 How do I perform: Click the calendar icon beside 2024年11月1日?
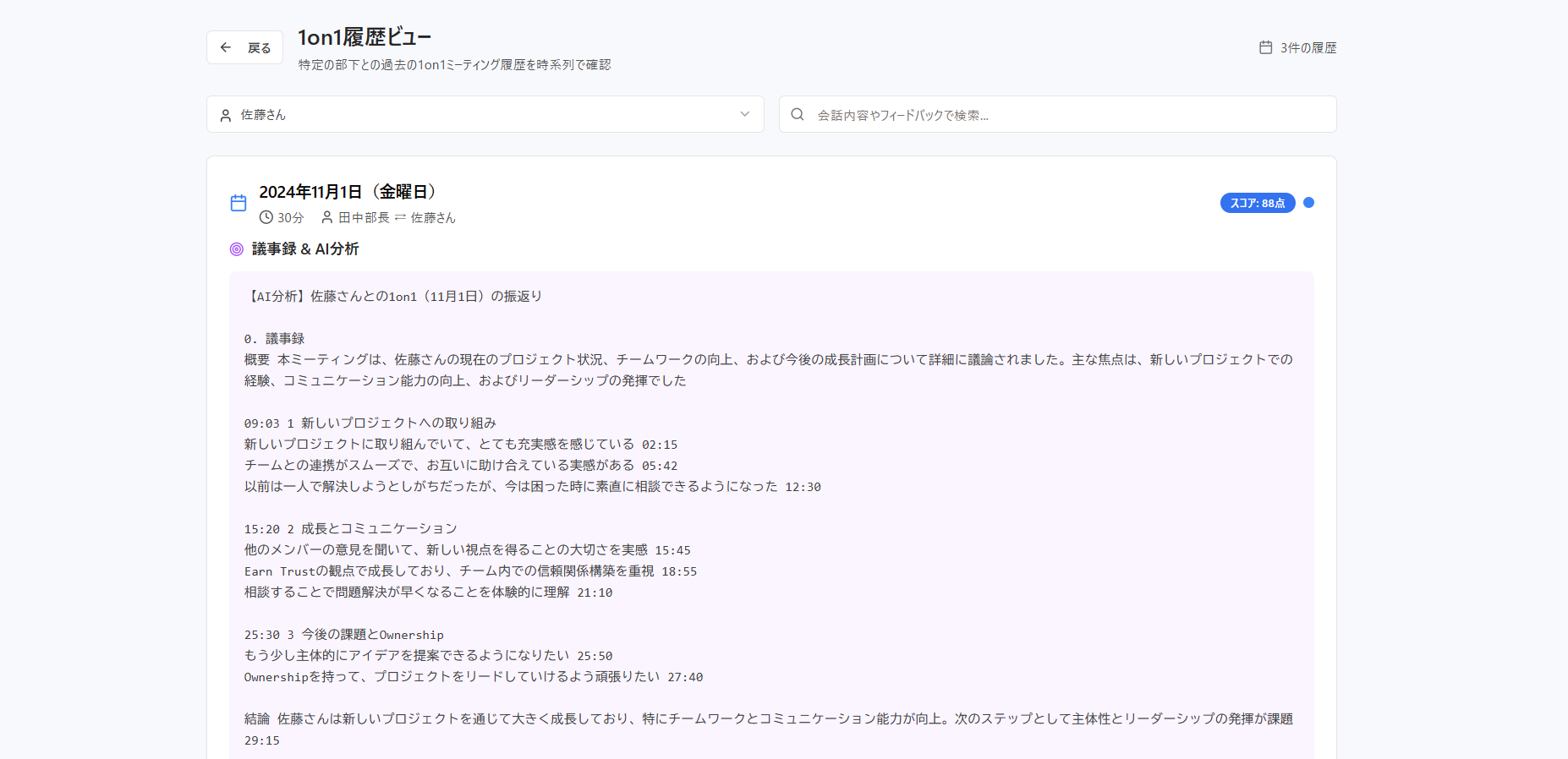point(238,203)
